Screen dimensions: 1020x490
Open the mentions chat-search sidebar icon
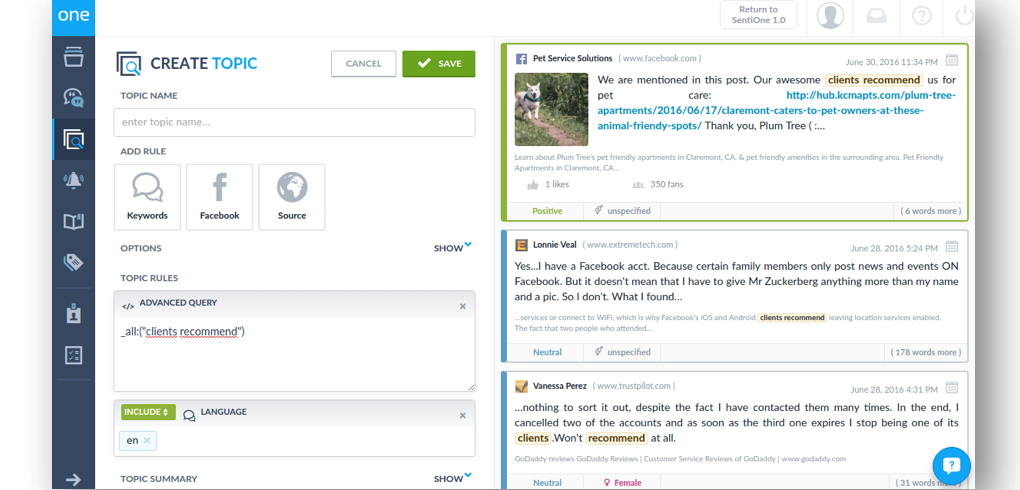click(73, 97)
